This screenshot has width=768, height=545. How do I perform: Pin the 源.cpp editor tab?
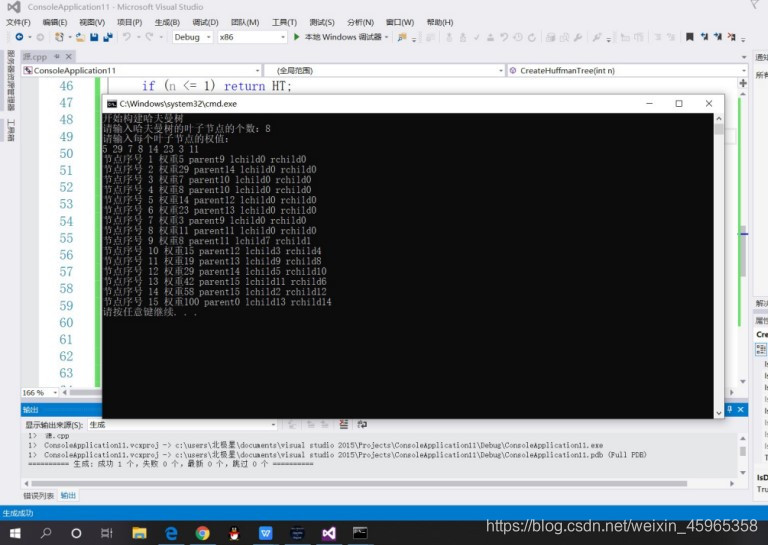coord(57,56)
